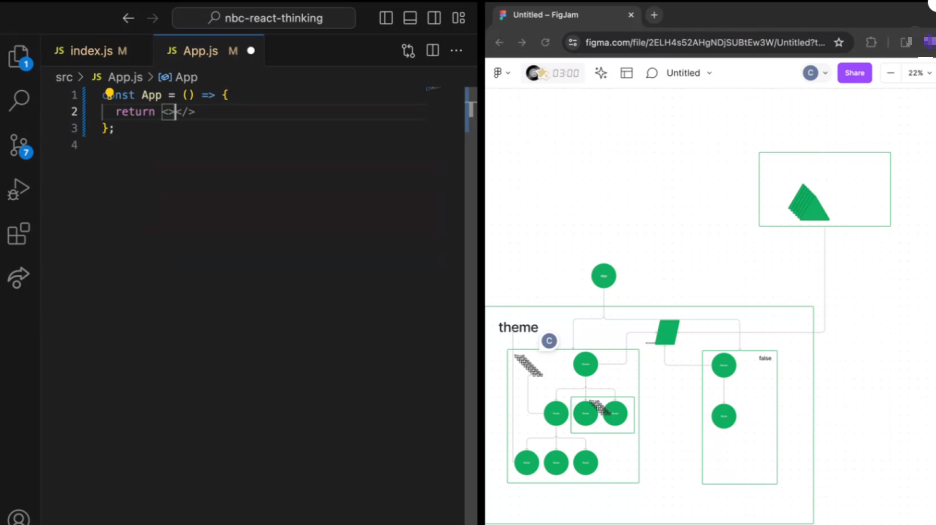Toggle the bottom panel layout icon

410,18
